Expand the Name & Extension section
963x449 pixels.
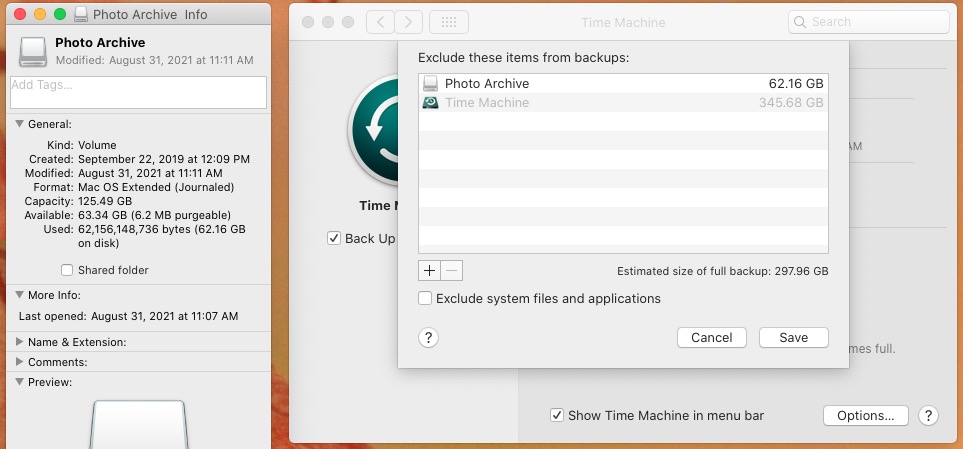[x=20, y=342]
